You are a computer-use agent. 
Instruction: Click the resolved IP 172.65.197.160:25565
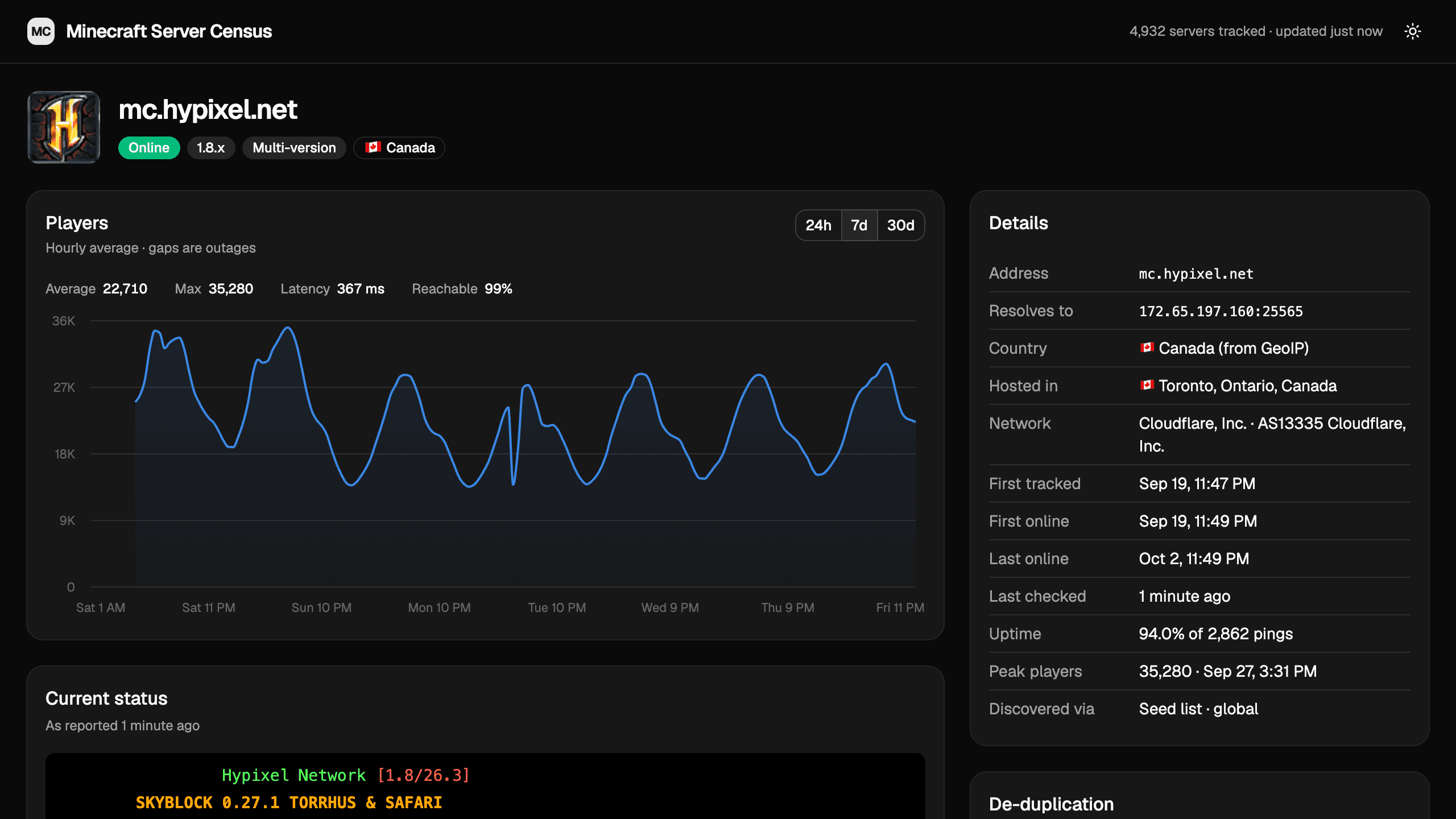point(1221,311)
